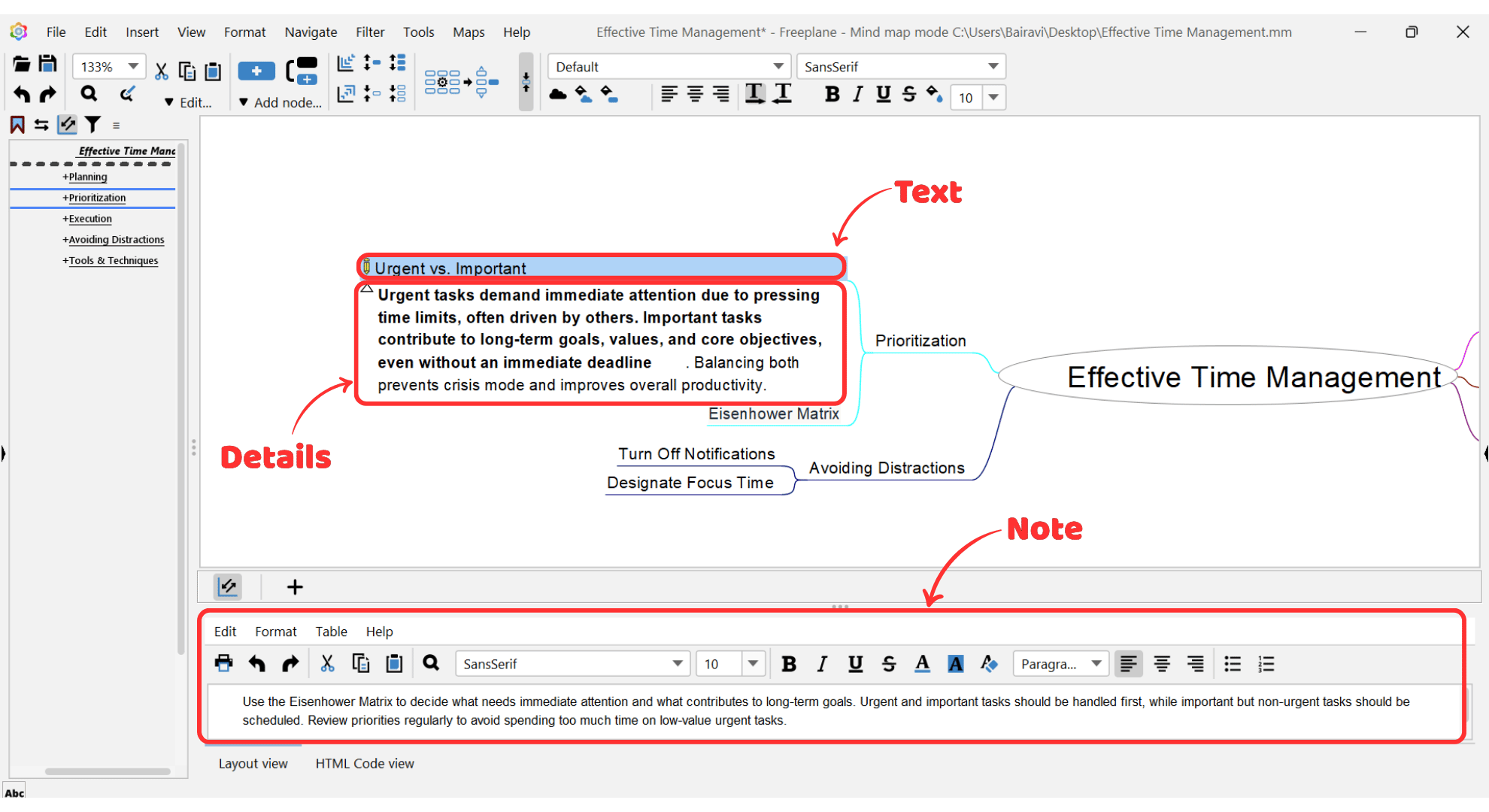Open the File menu
Image resolution: width=1489 pixels, height=812 pixels.
pos(56,32)
